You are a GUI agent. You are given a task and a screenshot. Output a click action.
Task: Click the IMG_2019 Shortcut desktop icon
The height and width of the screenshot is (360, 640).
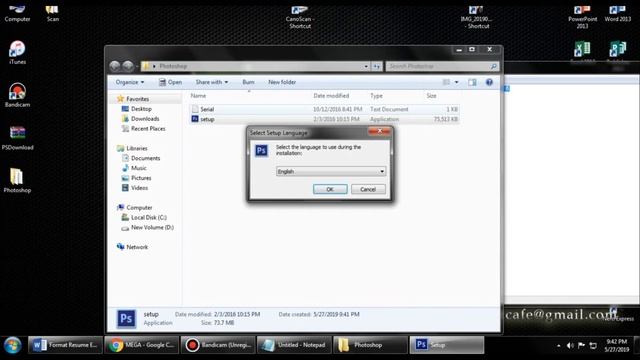pos(476,17)
